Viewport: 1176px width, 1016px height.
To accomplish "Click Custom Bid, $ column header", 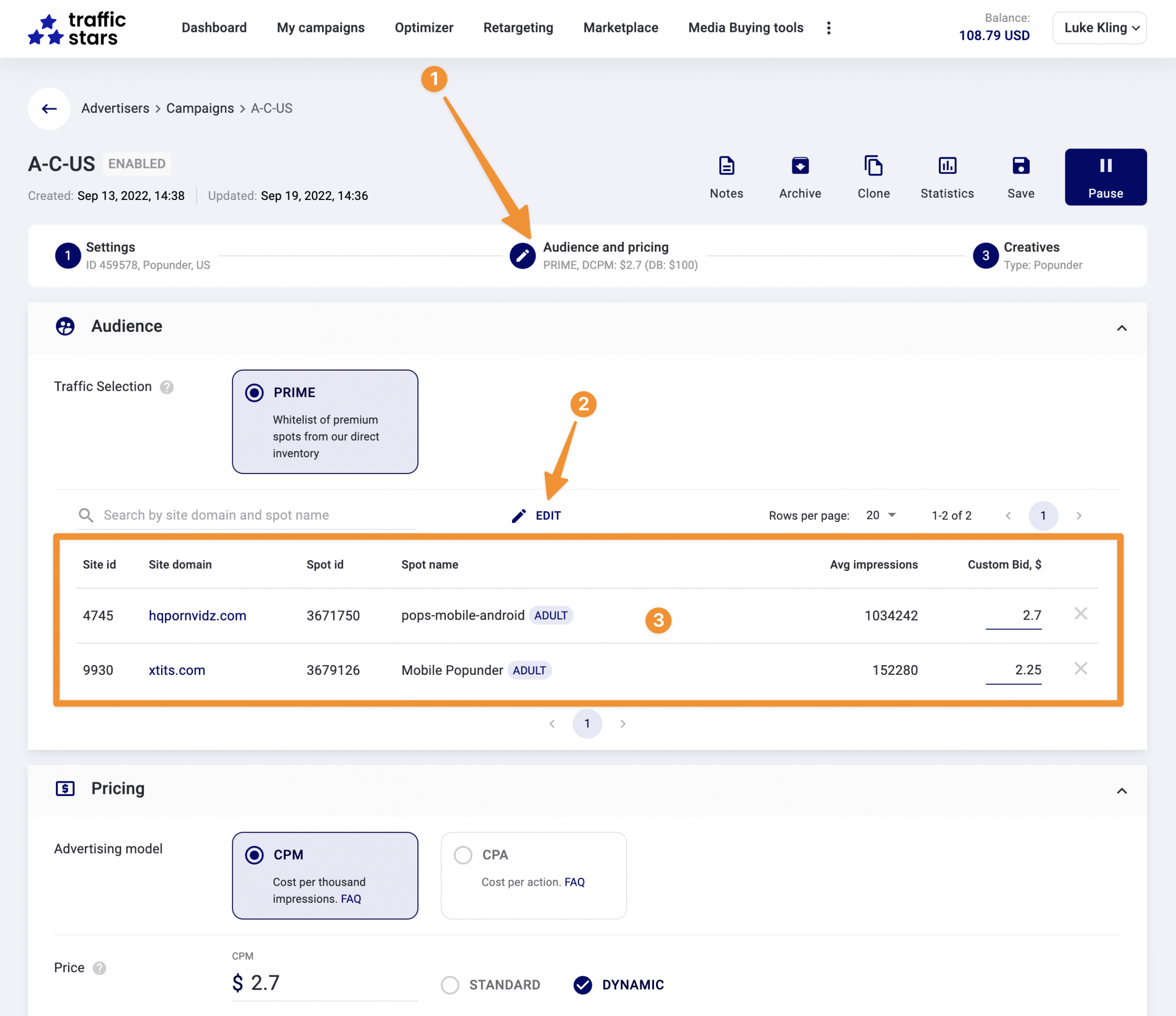I will (1004, 565).
